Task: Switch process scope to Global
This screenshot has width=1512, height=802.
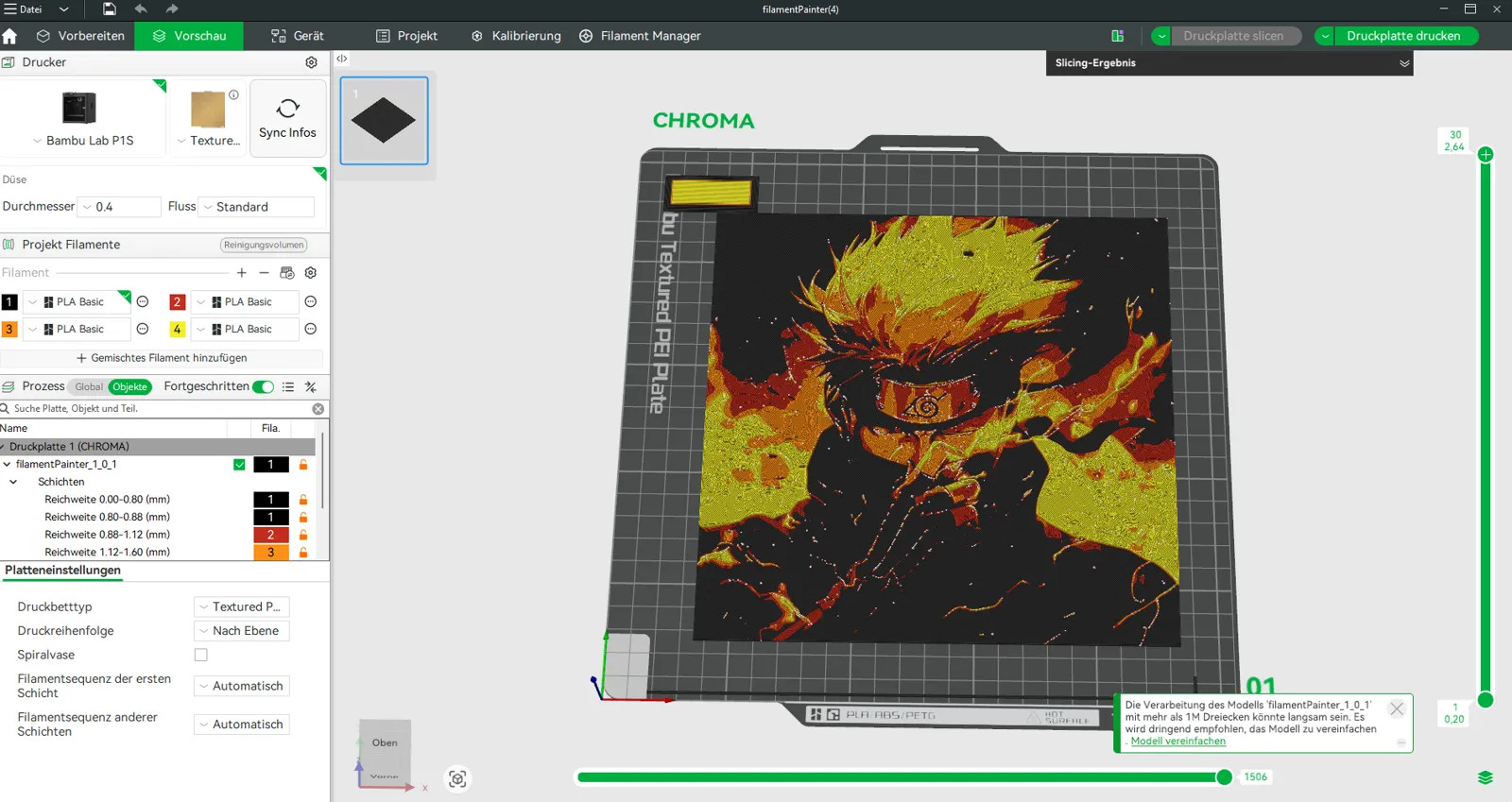Action: point(89,387)
